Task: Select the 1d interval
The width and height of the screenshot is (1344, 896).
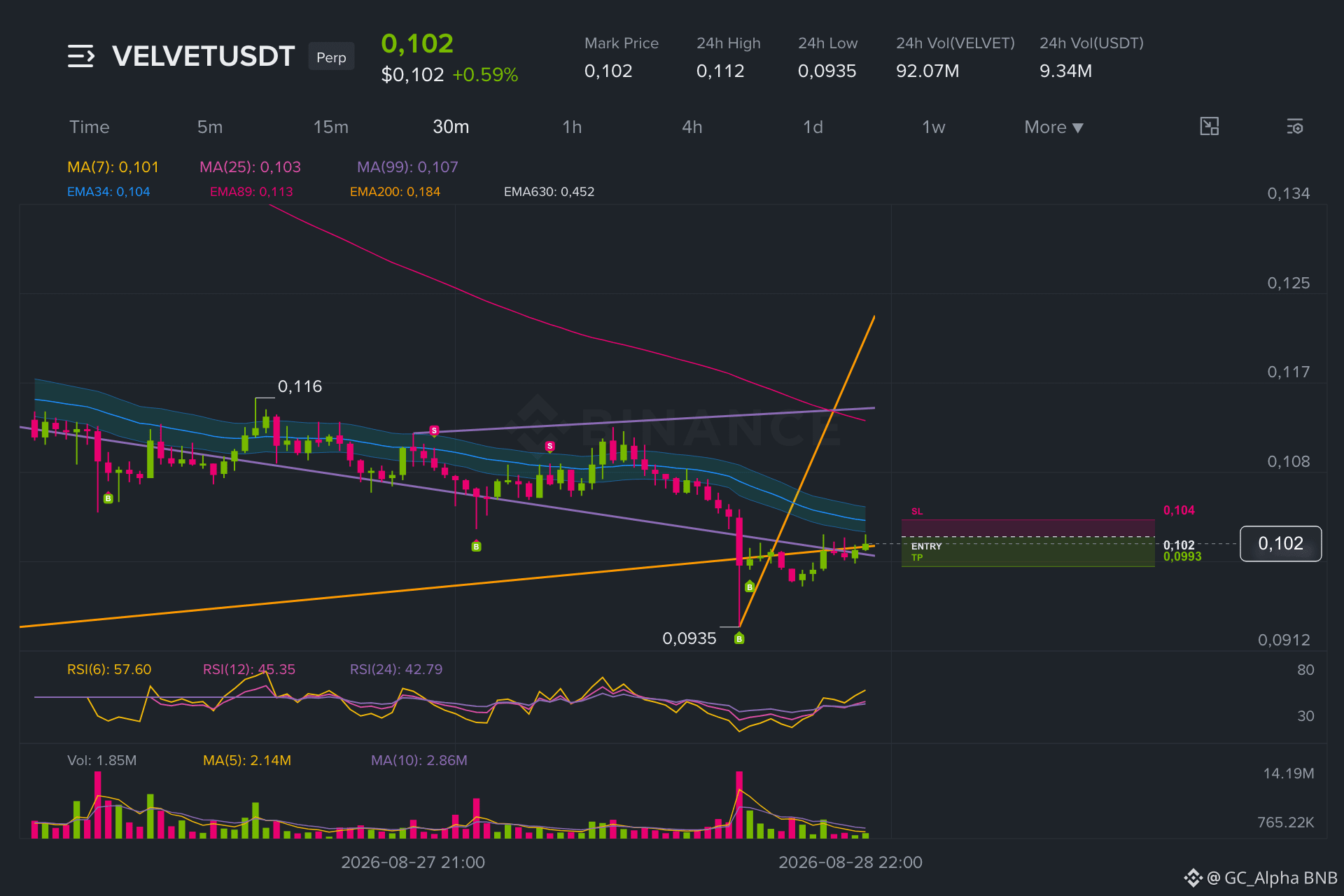Action: click(x=813, y=127)
